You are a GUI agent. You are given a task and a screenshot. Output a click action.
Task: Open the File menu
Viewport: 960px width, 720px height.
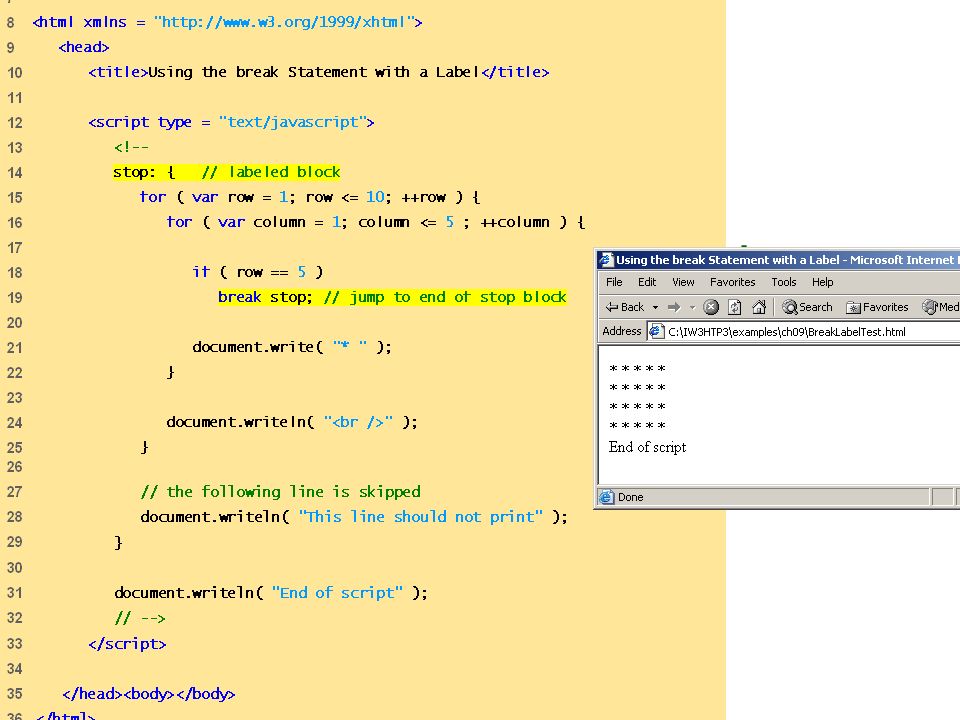click(614, 282)
